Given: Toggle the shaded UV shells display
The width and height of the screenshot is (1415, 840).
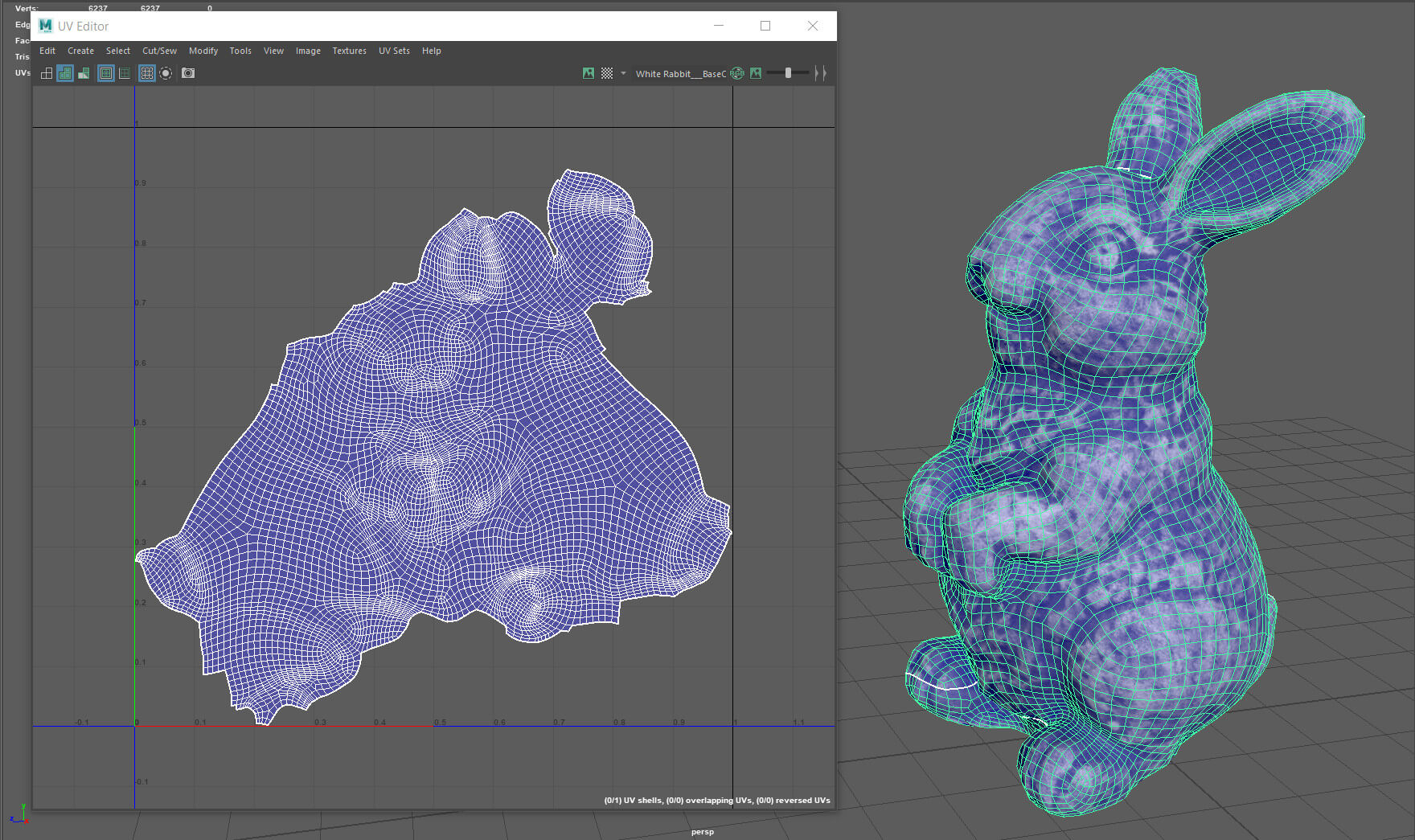Looking at the screenshot, I should click(65, 73).
